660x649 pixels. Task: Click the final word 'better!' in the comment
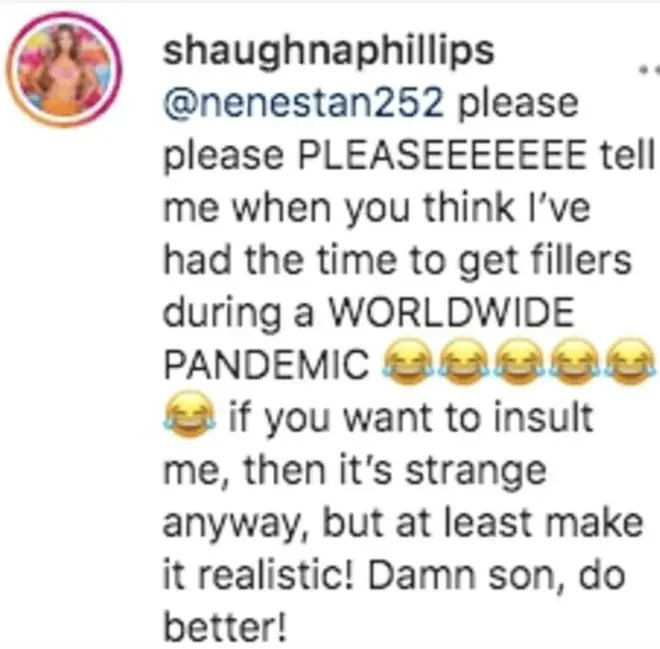pyautogui.click(x=225, y=627)
